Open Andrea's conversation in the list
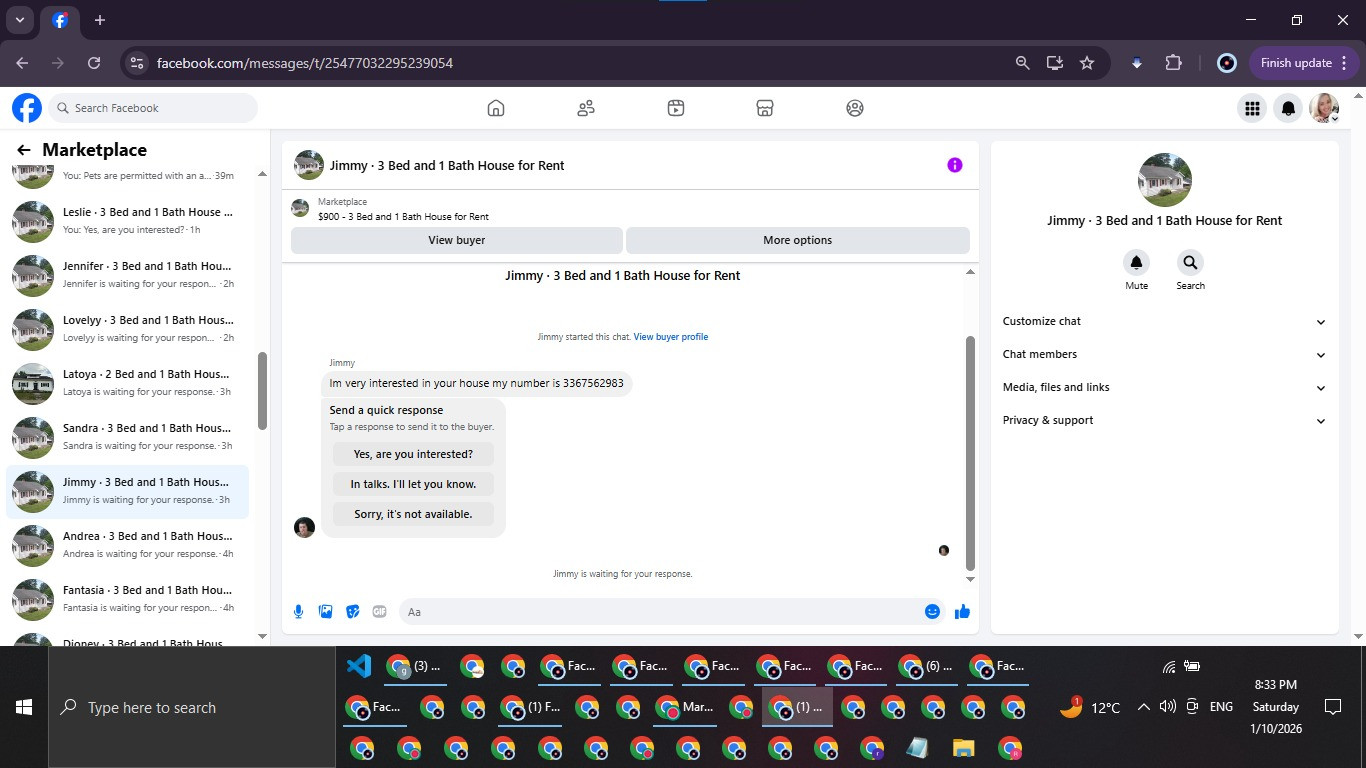This screenshot has width=1366, height=768. pyautogui.click(x=128, y=545)
